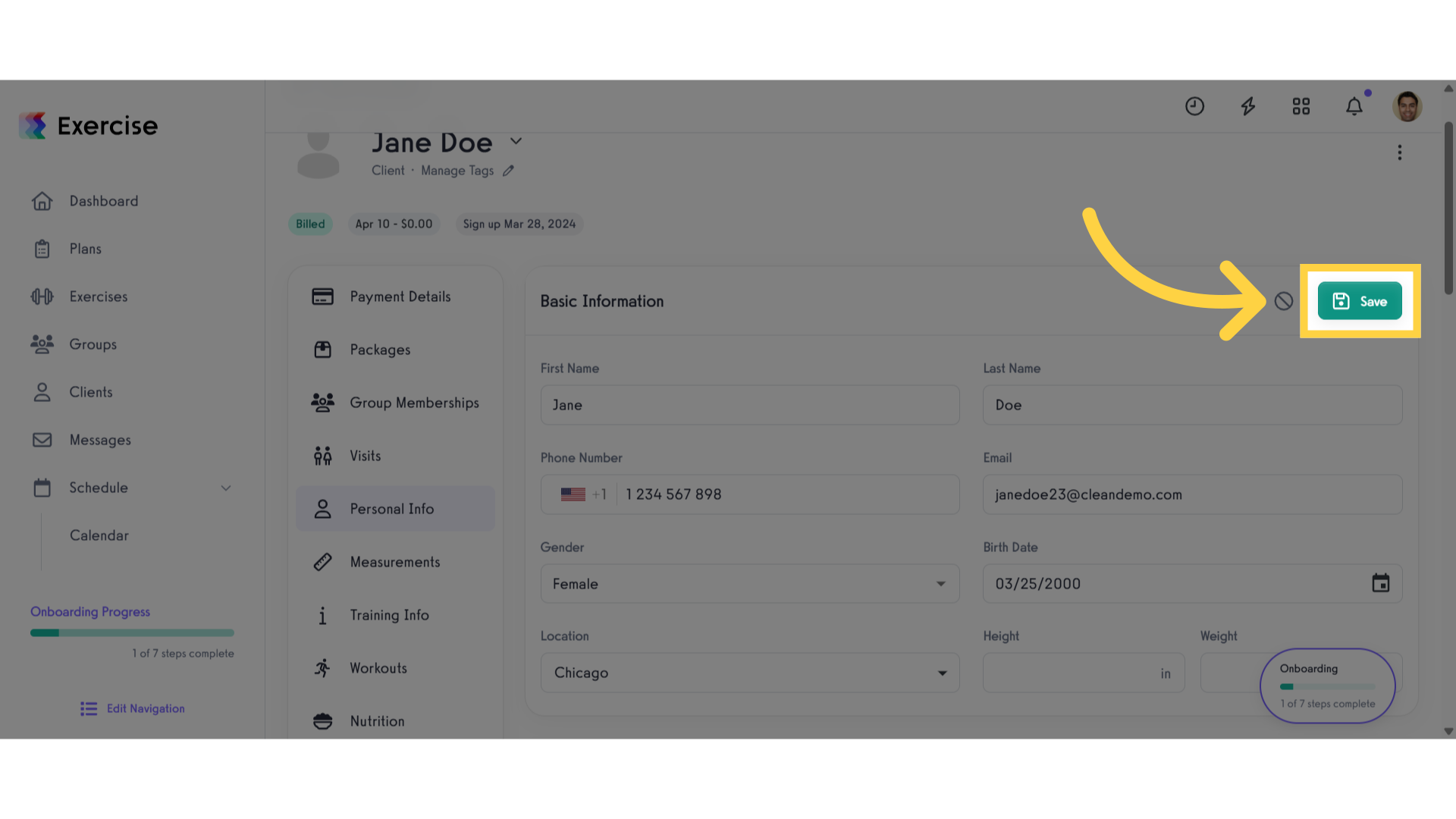This screenshot has height=819, width=1456.
Task: Click the Billed status badge
Action: (310, 224)
